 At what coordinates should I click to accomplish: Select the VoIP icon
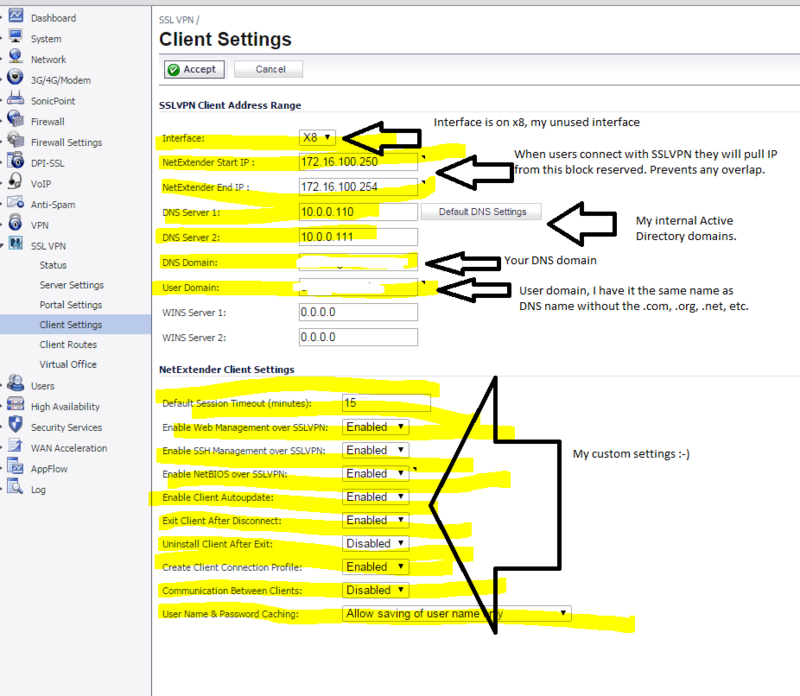[15, 183]
